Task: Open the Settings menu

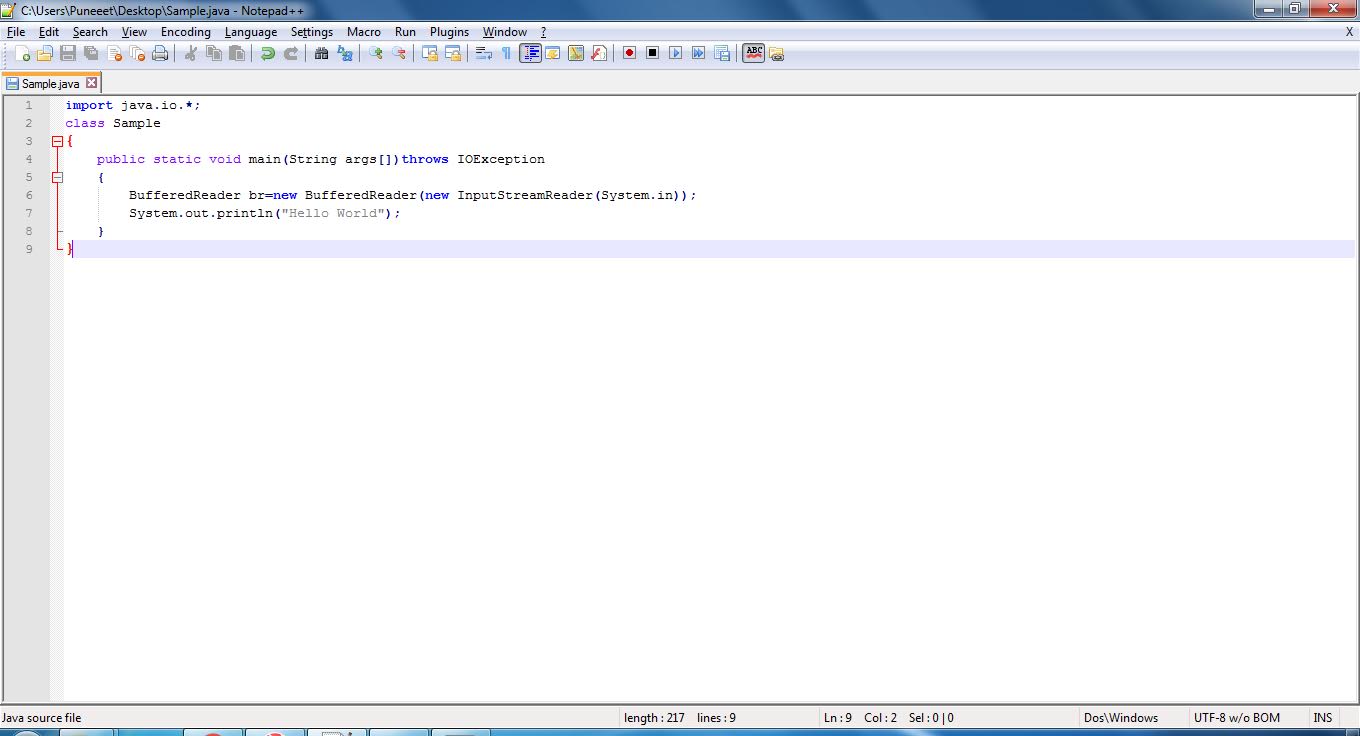Action: tap(312, 32)
